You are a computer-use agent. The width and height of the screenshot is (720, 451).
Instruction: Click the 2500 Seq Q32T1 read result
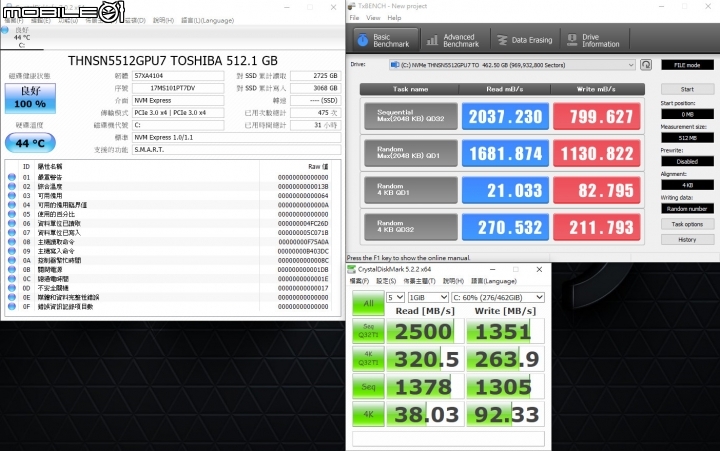425,331
